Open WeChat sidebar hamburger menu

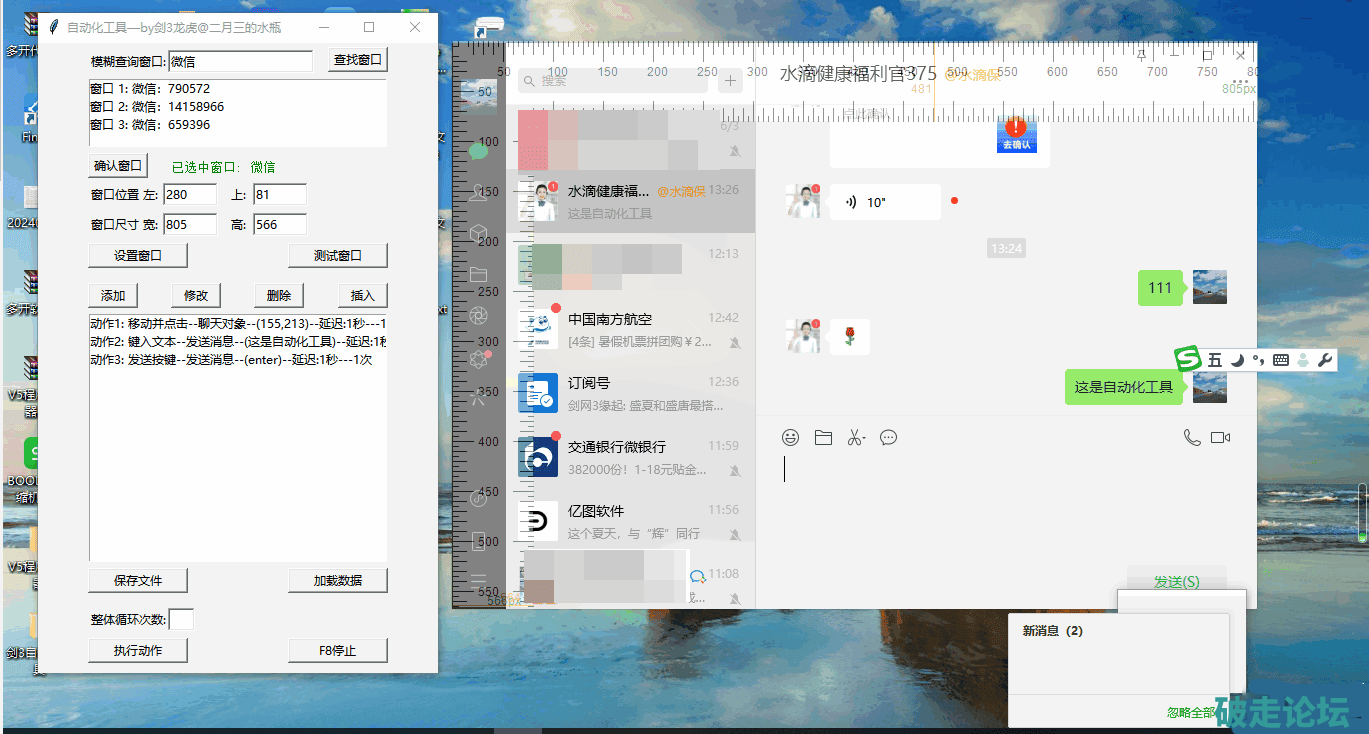coord(479,580)
